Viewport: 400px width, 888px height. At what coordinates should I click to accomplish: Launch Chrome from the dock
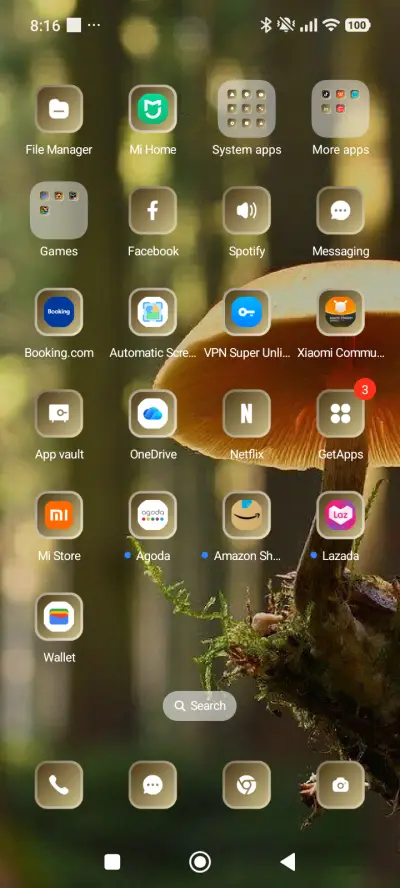pyautogui.click(x=246, y=784)
